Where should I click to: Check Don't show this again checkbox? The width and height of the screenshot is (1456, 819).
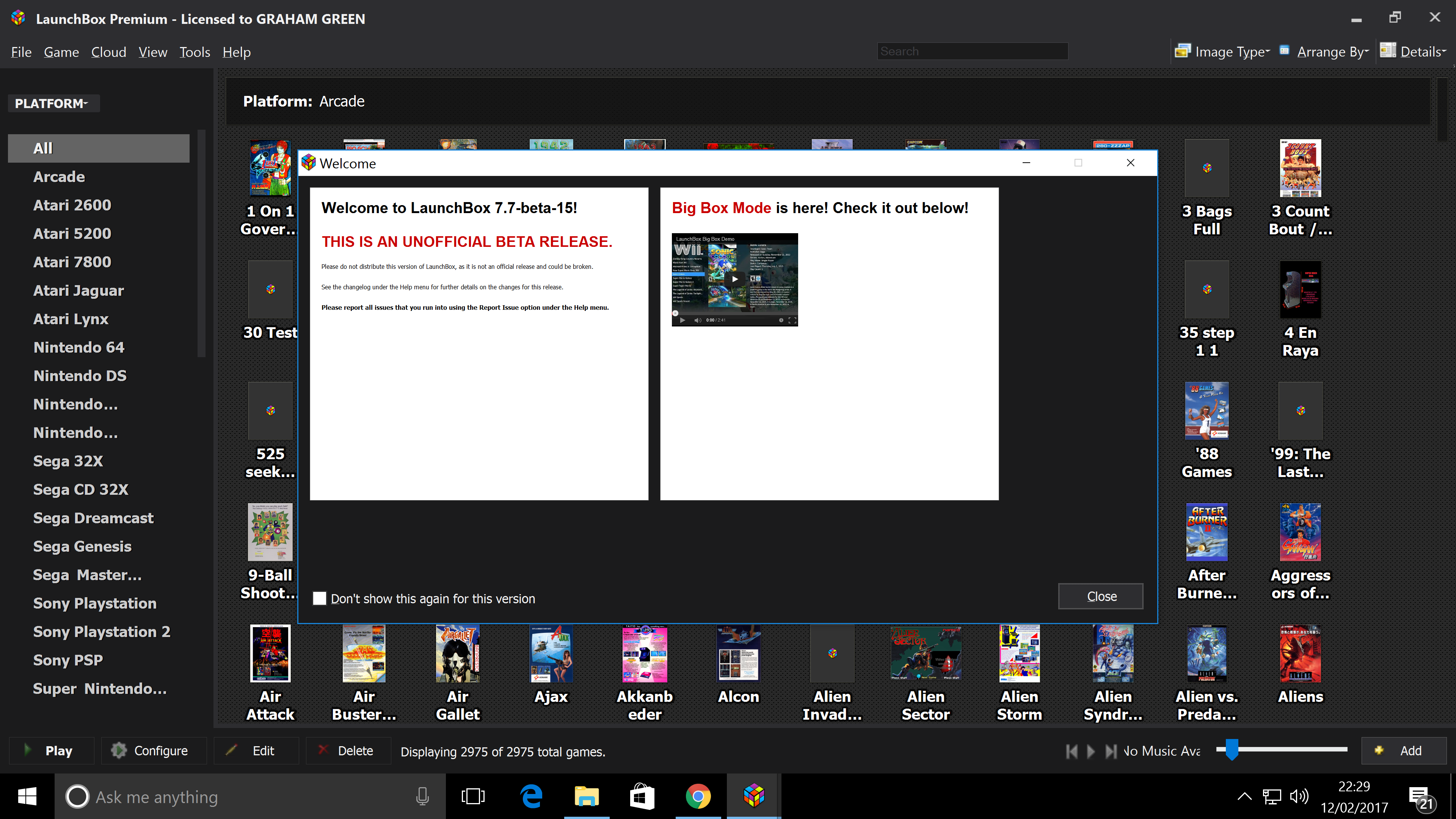319,598
